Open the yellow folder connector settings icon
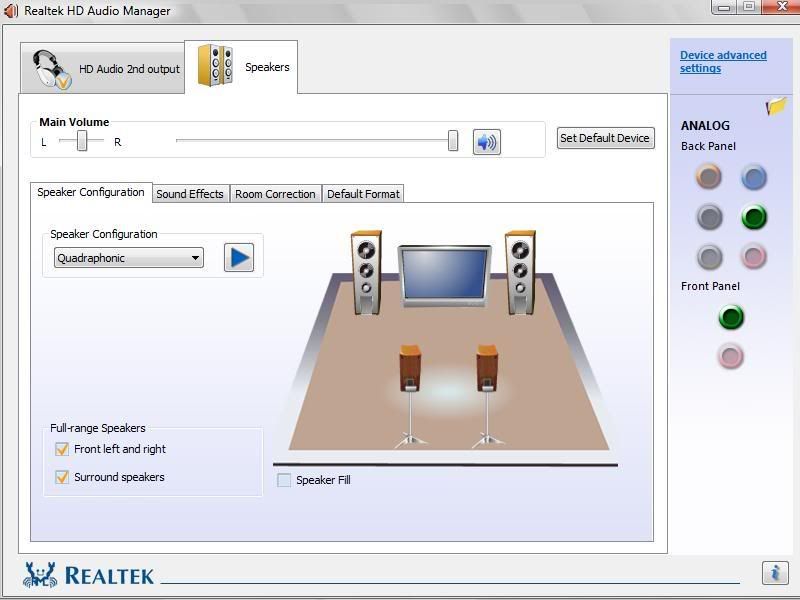800x600 pixels. [776, 106]
